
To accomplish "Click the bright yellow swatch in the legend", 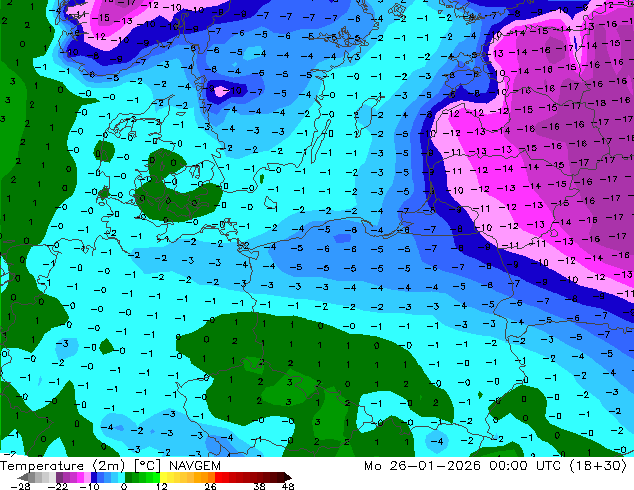I will tap(163, 477).
